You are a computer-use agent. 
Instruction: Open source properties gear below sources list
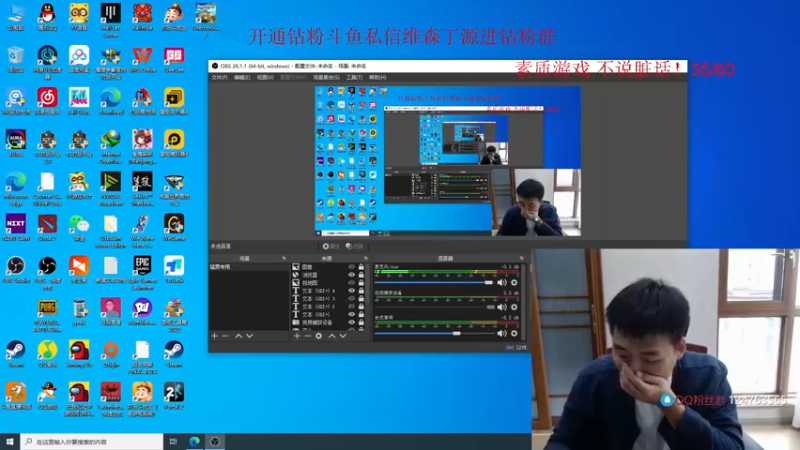[319, 336]
